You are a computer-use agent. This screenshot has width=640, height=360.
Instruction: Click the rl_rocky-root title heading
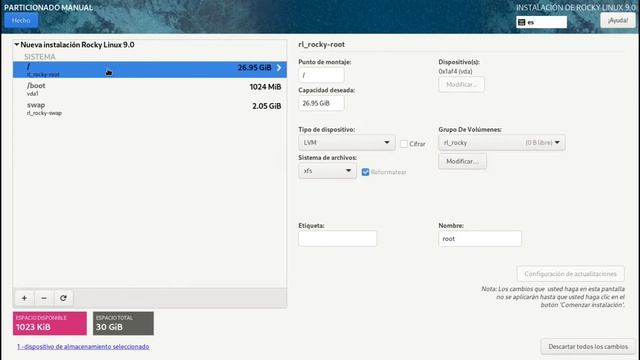[322, 44]
